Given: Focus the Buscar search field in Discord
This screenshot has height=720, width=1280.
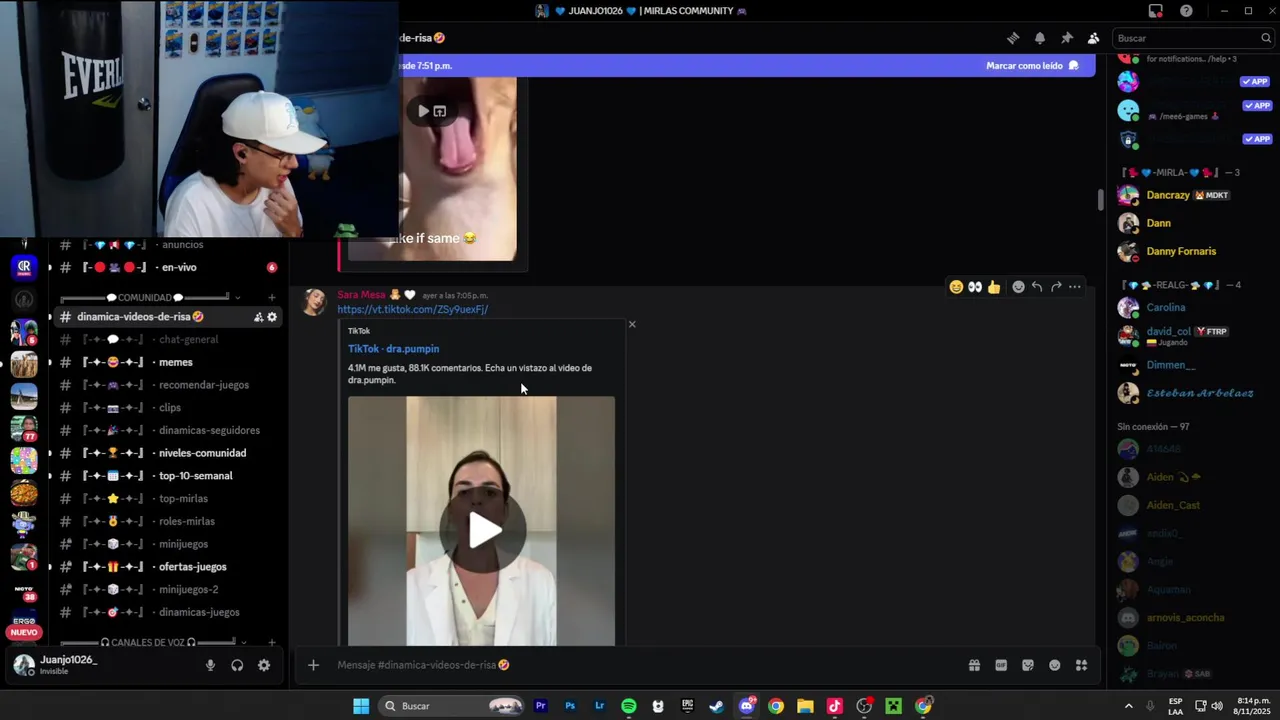Looking at the screenshot, I should click(x=1194, y=38).
